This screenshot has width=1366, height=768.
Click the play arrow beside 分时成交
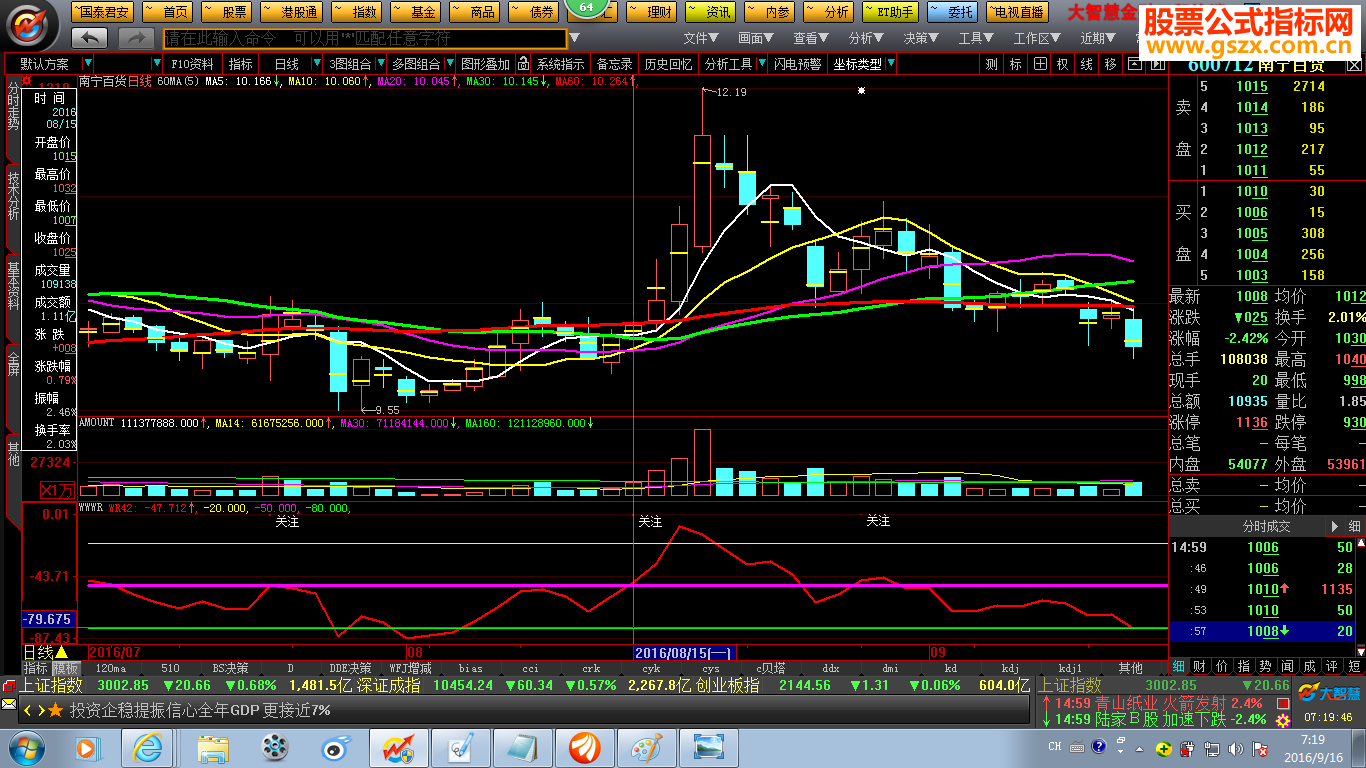point(1334,526)
